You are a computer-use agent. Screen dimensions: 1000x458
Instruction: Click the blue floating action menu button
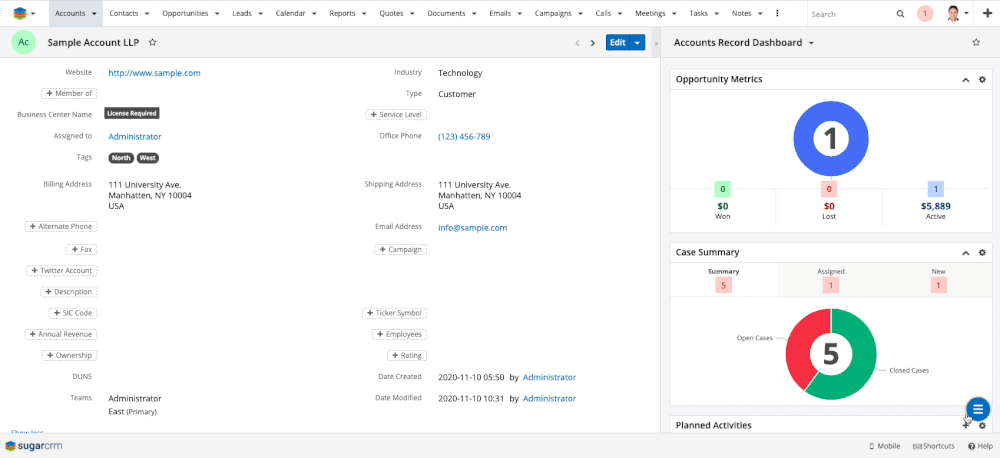tap(977, 408)
